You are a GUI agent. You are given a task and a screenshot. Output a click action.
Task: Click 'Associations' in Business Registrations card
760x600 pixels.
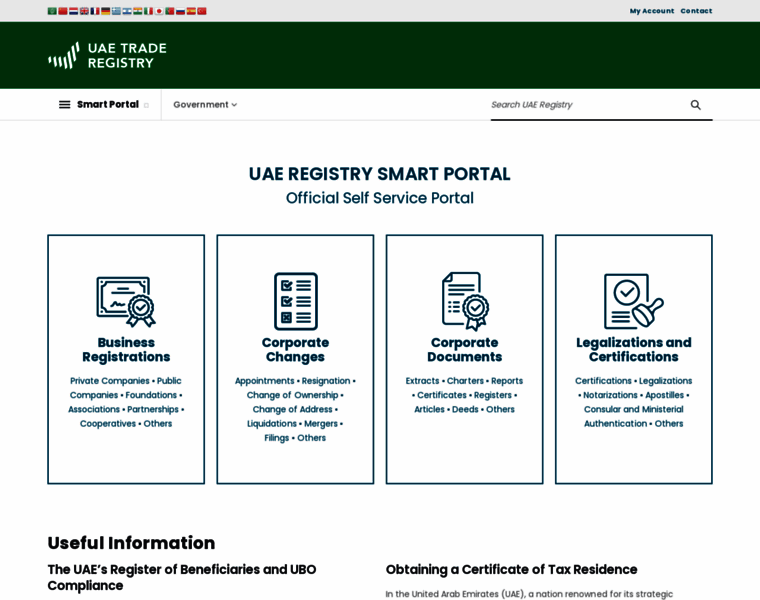point(94,410)
